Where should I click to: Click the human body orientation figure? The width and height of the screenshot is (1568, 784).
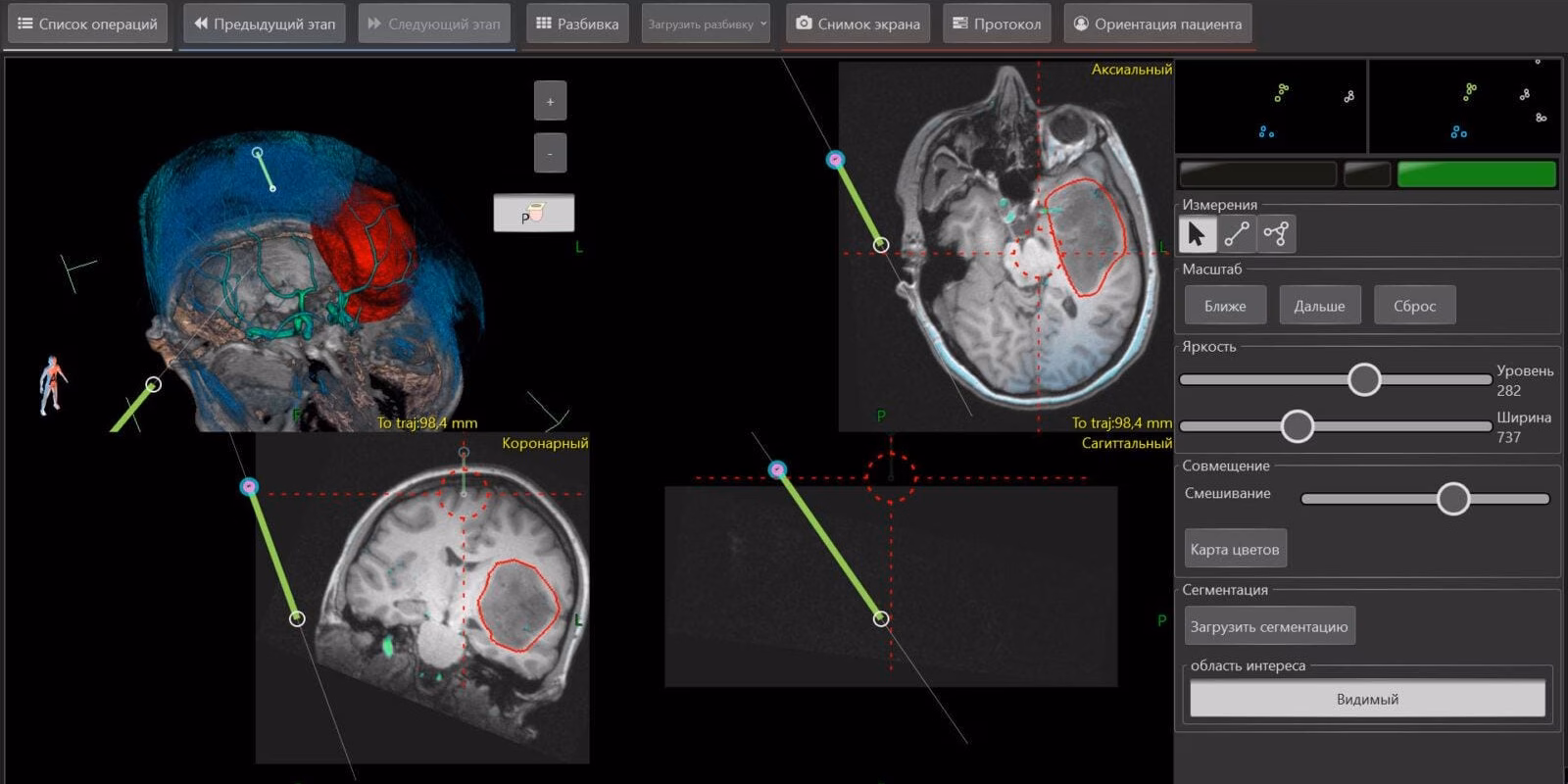[52, 384]
